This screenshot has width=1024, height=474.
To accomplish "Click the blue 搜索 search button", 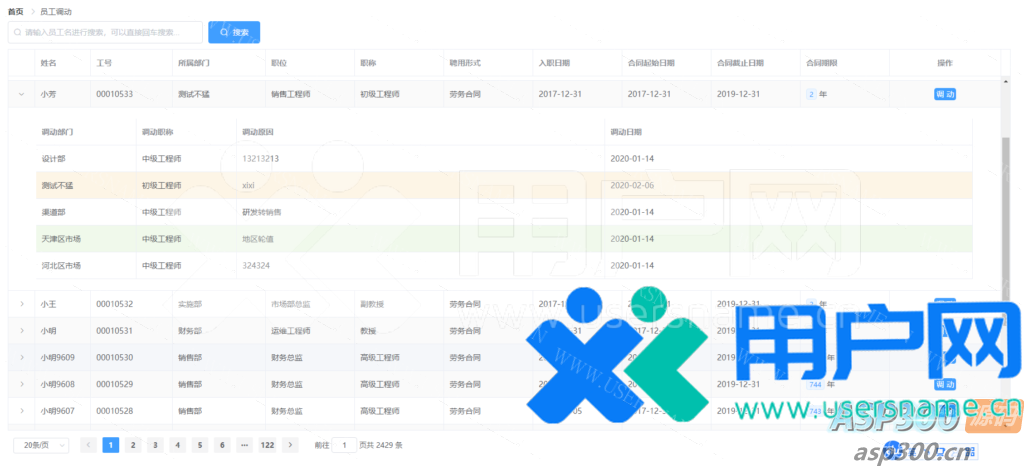I will pyautogui.click(x=234, y=32).
